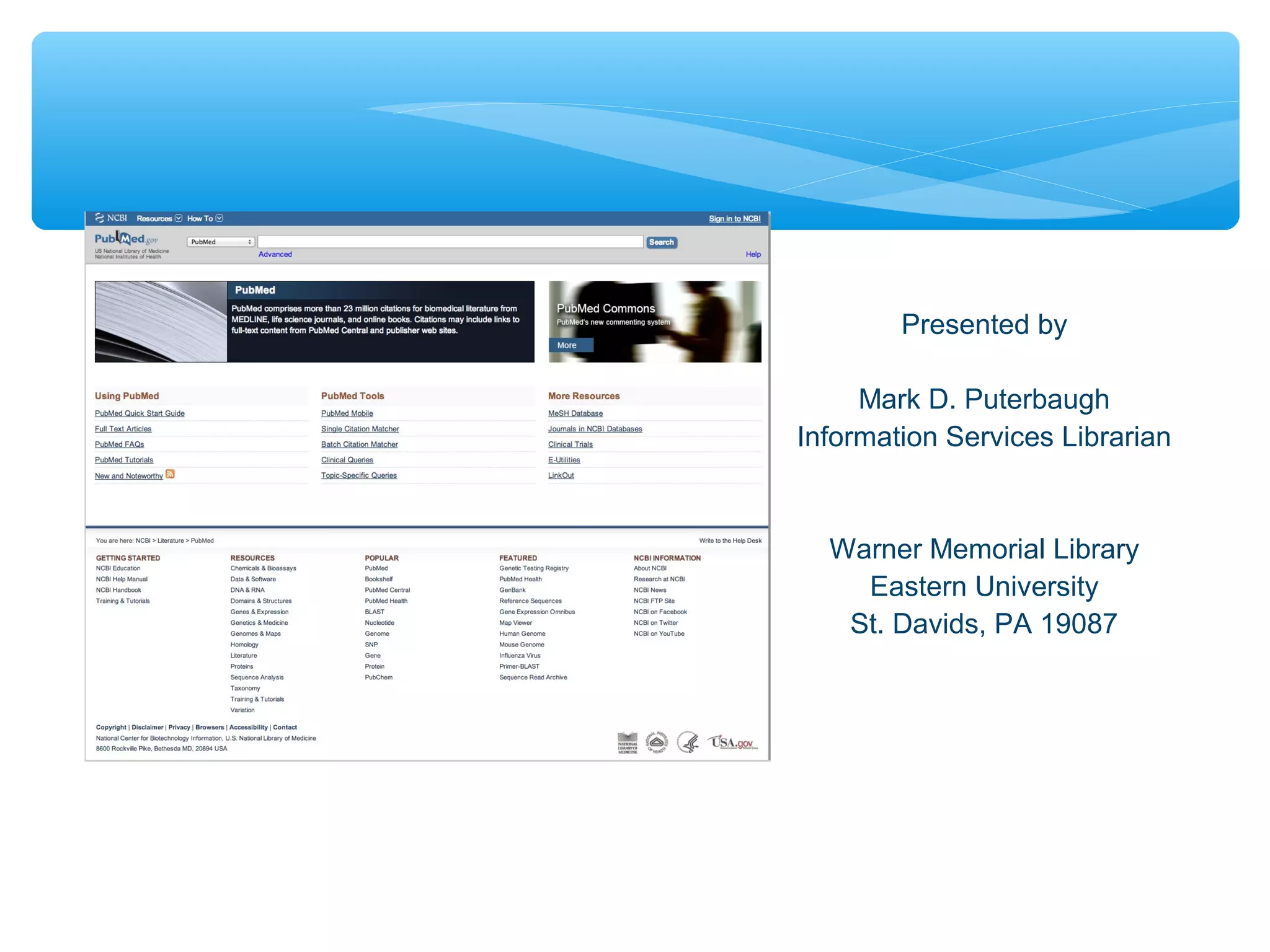
Task: Open NCBI Handbook footer link
Action: [118, 590]
